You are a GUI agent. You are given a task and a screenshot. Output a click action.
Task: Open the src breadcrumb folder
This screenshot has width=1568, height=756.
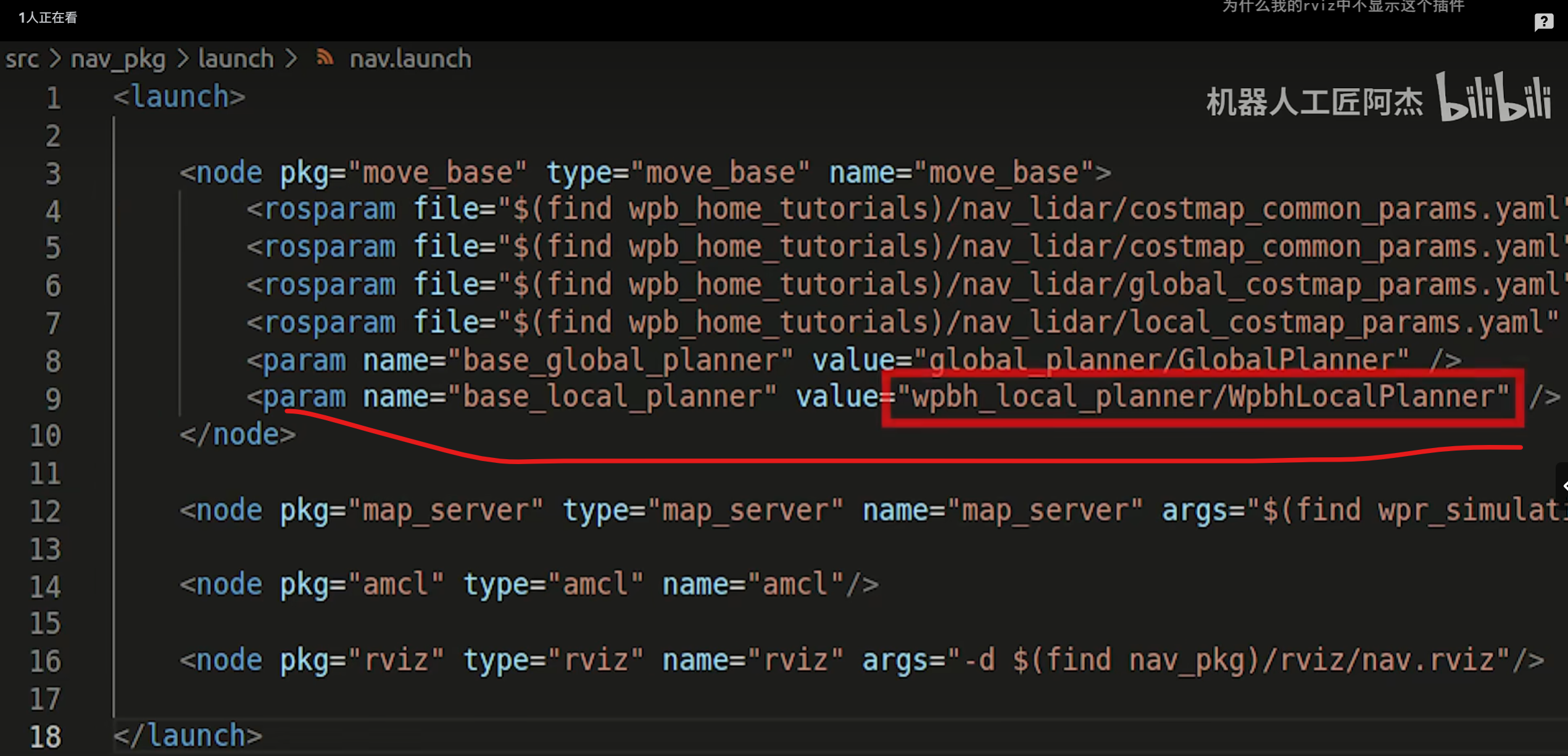tap(22, 59)
